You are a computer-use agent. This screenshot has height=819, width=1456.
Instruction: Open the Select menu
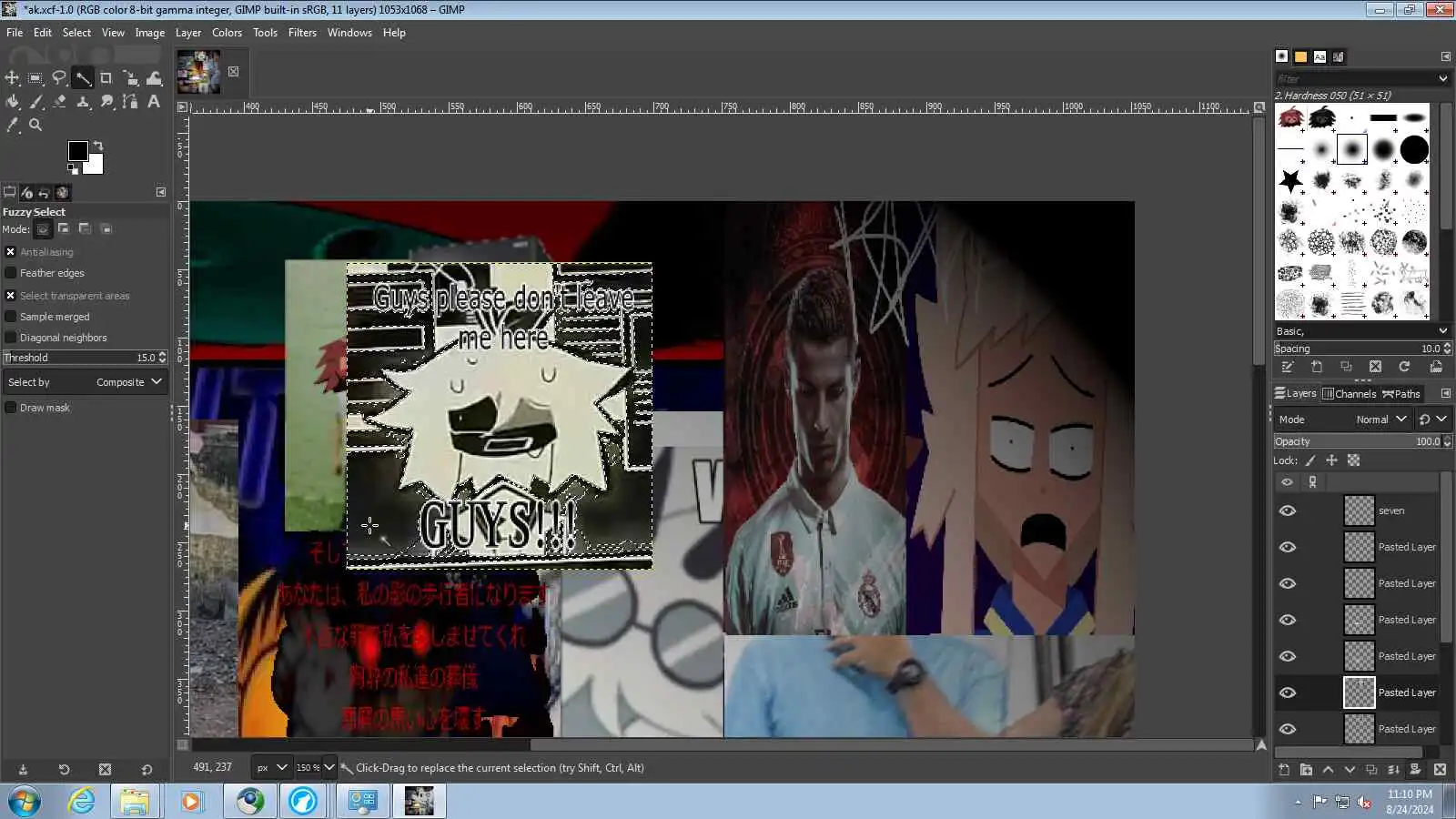[76, 33]
